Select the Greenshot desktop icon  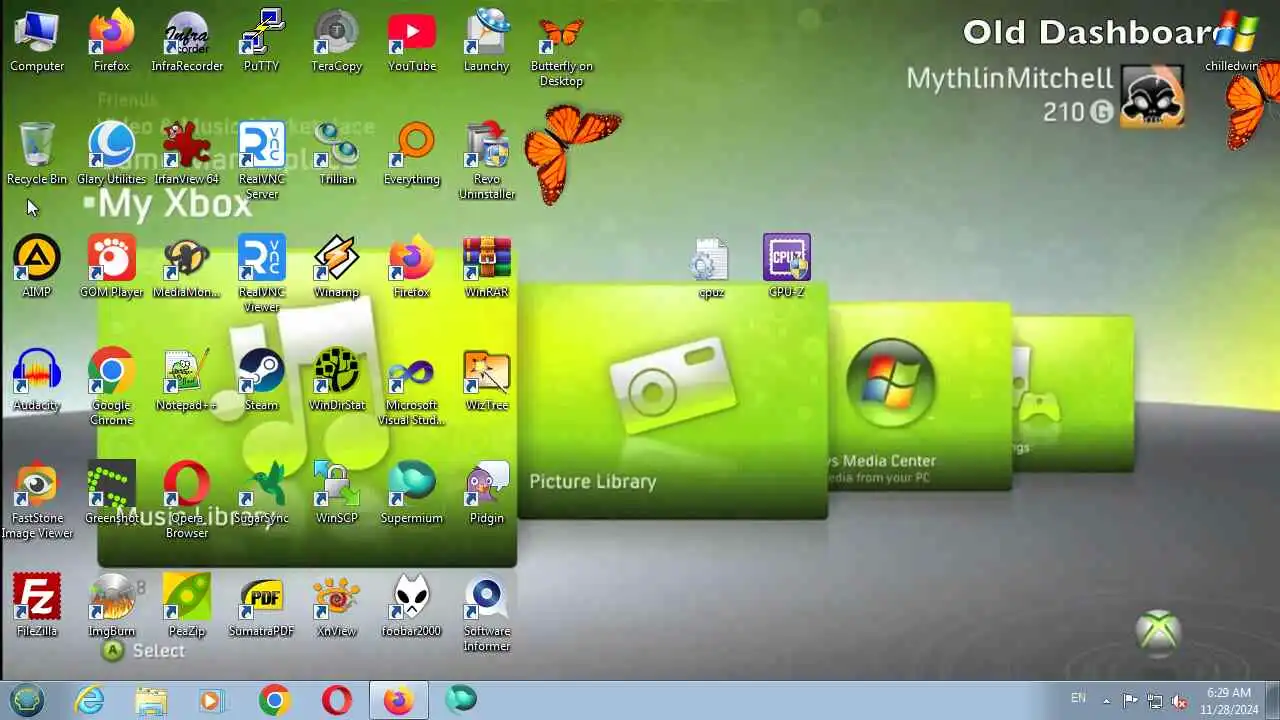coord(112,493)
